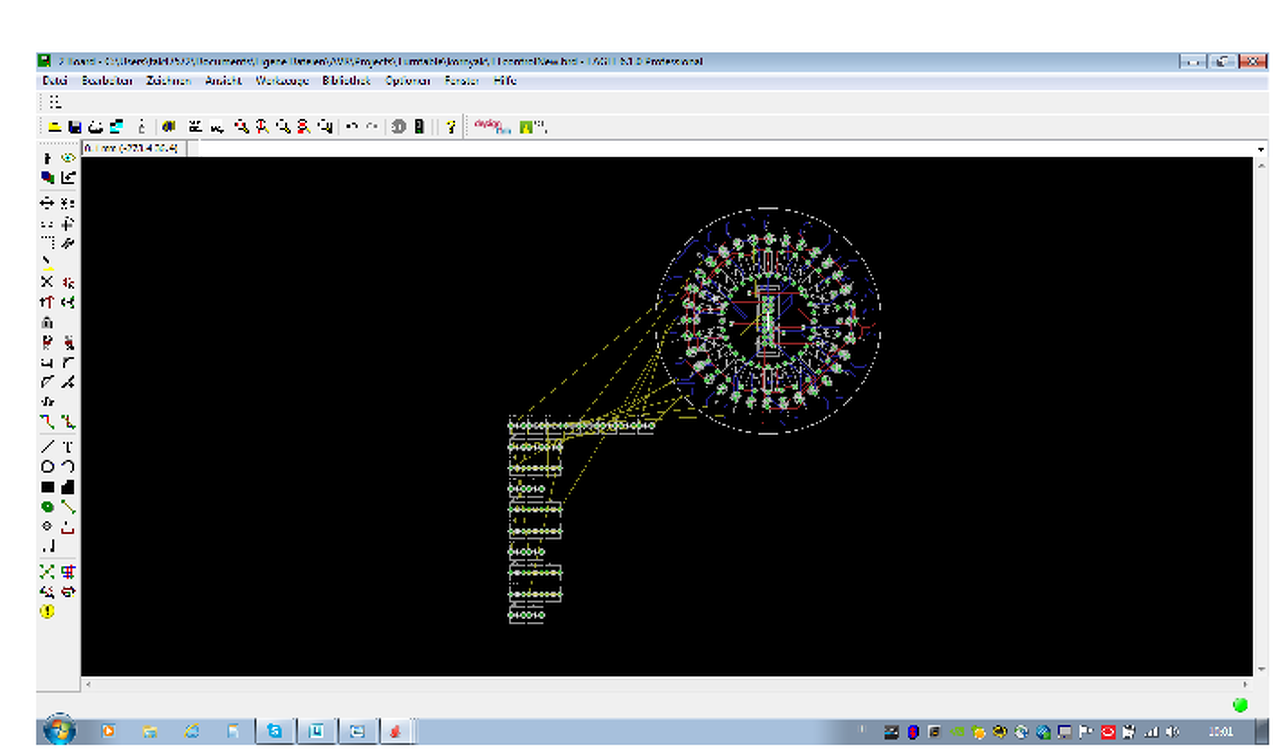Run the ERC check
The image size is (1280, 754).
pyautogui.click(x=47, y=592)
